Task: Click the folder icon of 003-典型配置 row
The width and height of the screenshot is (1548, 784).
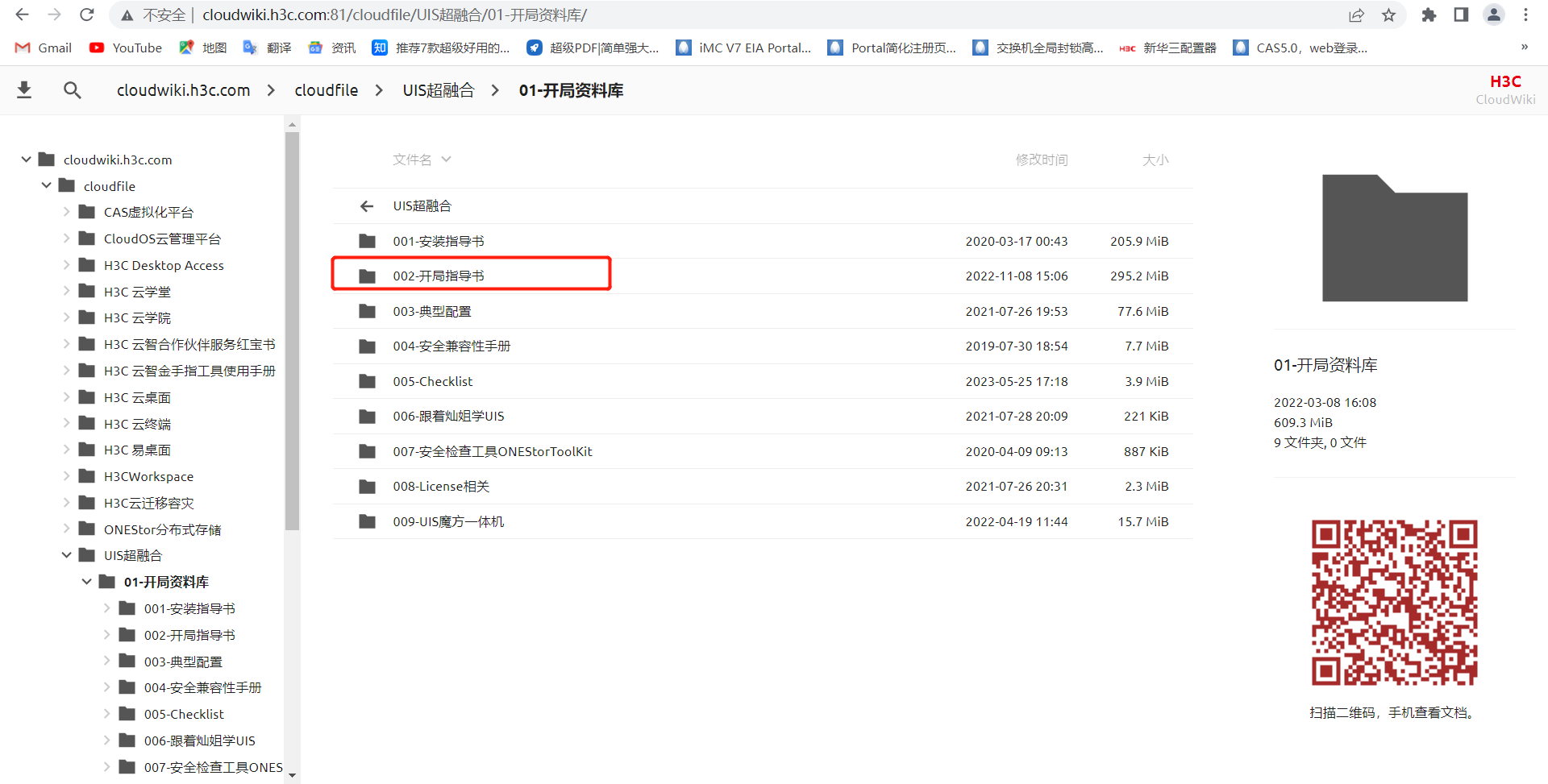Action: click(x=367, y=311)
